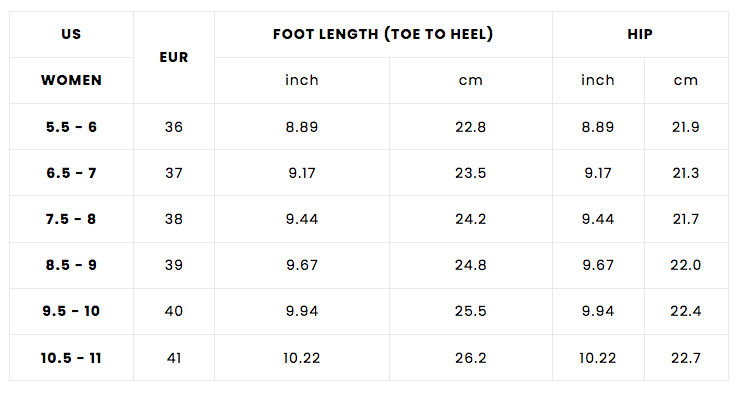Select the 10.5 - 11 US size cell

(71, 357)
